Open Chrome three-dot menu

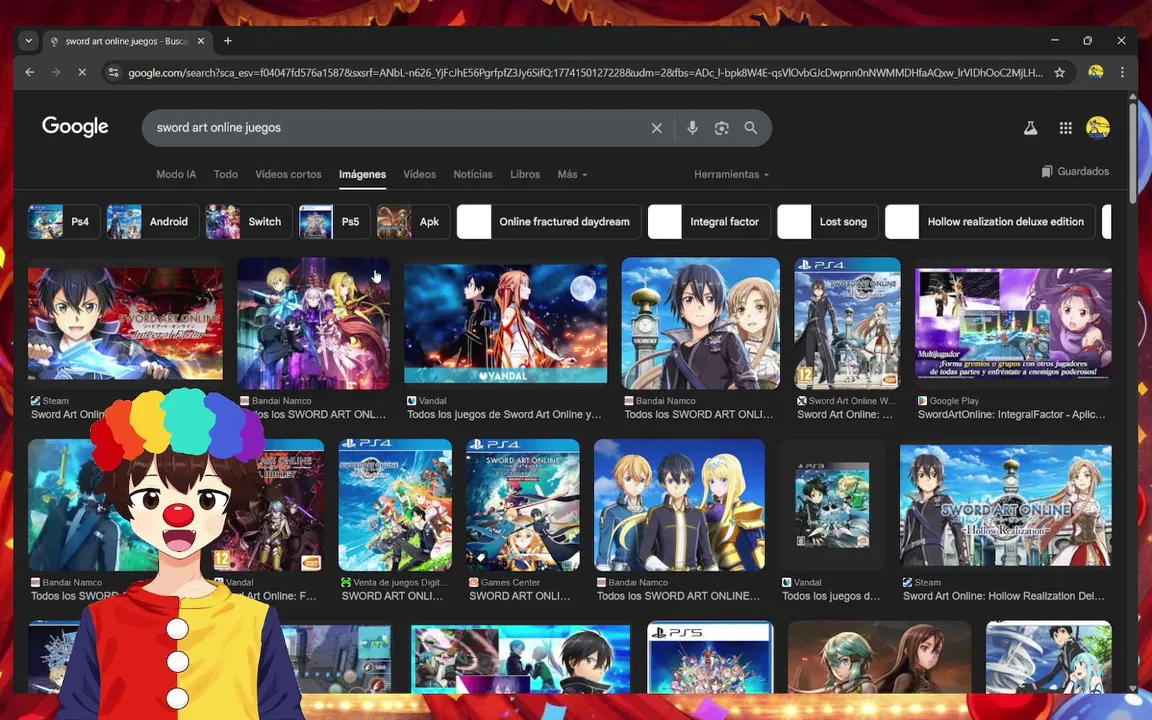click(1122, 72)
